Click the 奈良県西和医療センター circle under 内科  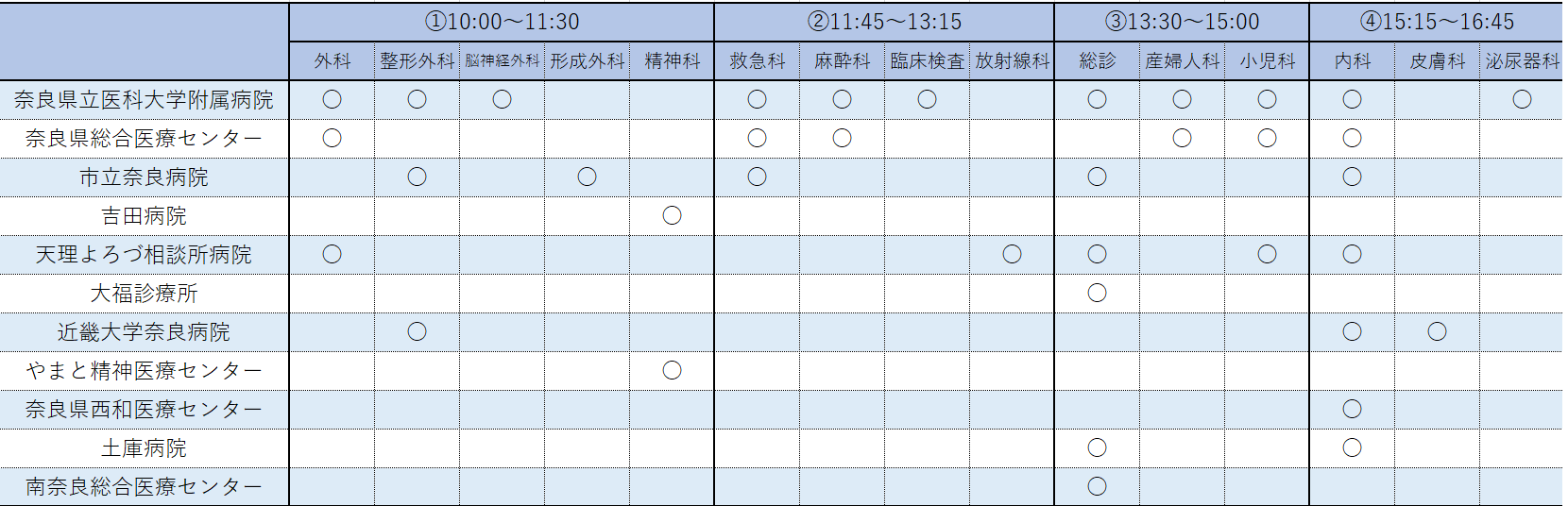click(1352, 410)
